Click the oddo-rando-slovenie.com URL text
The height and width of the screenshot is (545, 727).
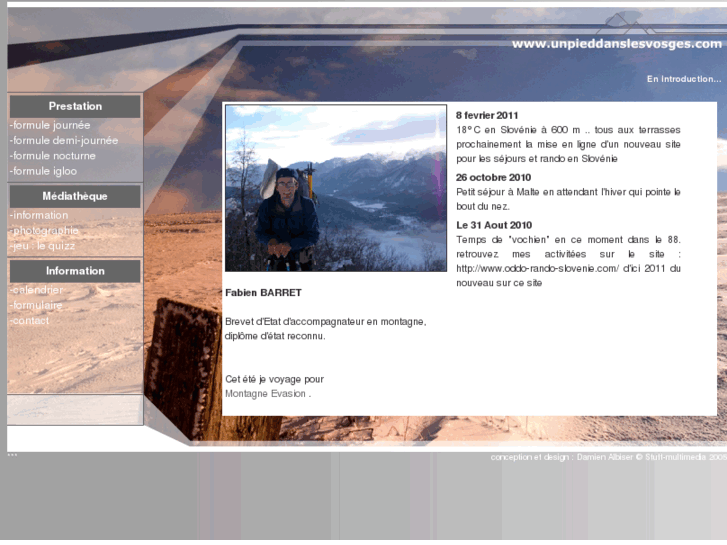pos(537,269)
